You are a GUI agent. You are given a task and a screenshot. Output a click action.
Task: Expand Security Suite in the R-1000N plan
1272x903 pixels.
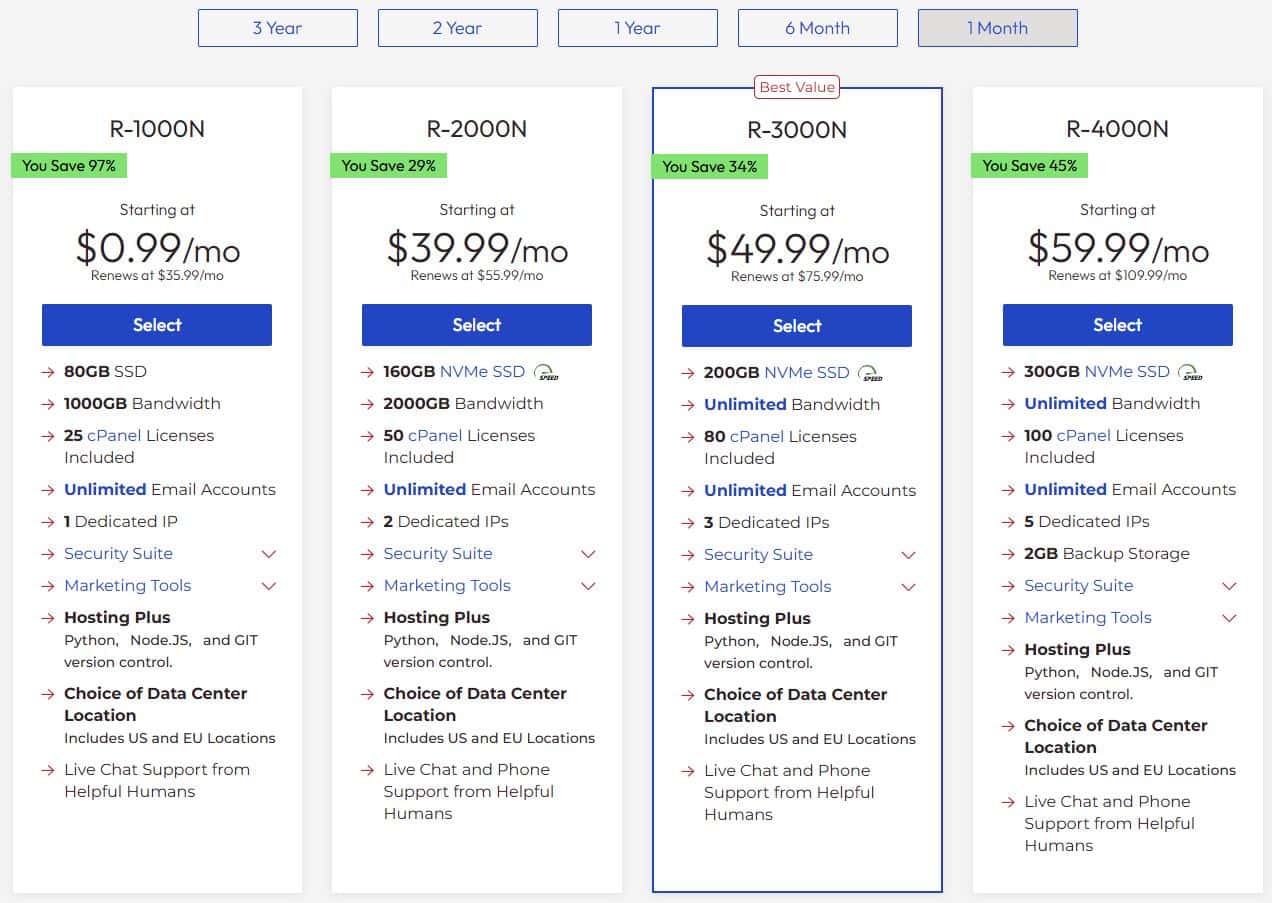pyautogui.click(x=268, y=554)
